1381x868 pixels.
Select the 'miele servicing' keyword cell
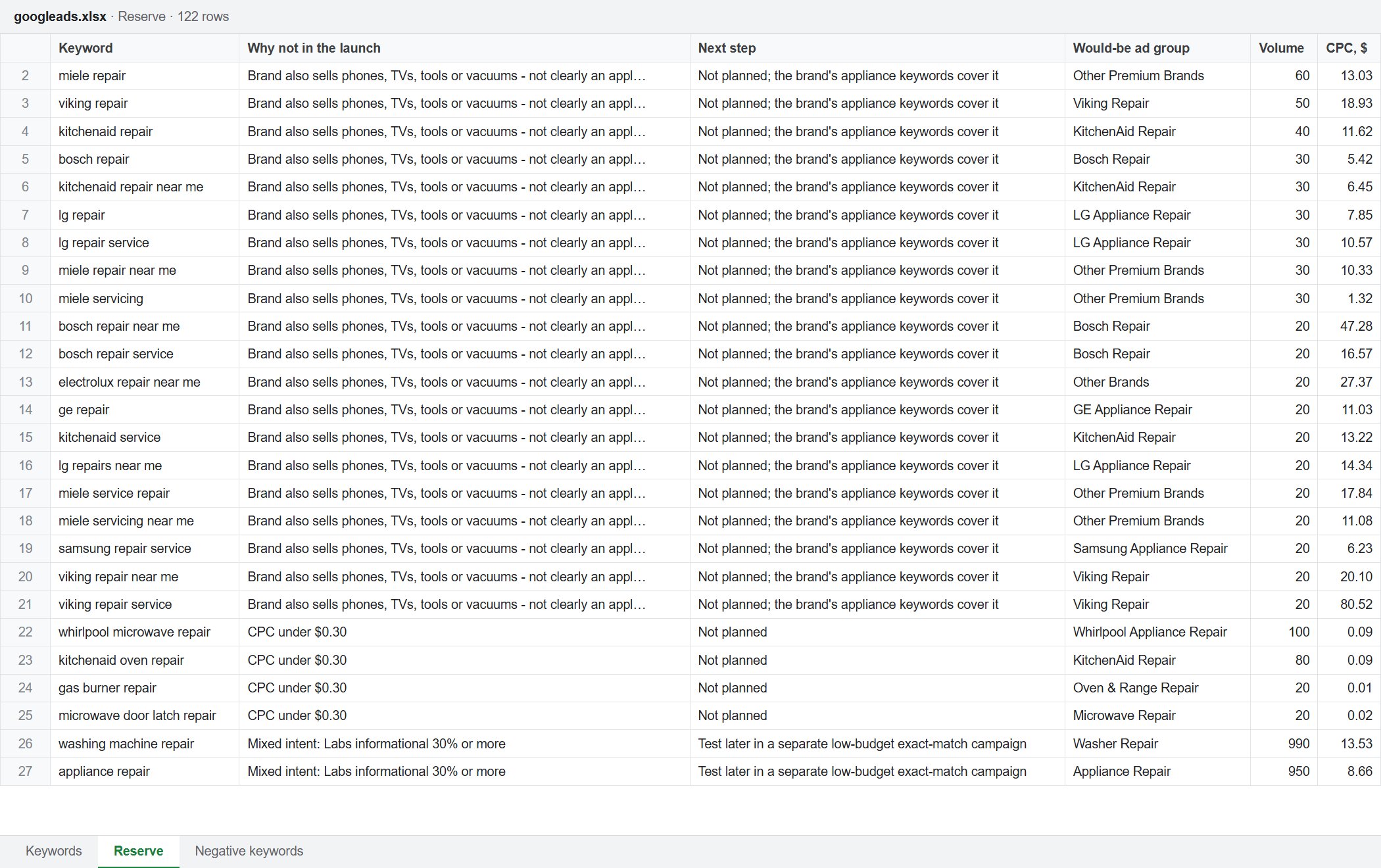click(x=145, y=299)
